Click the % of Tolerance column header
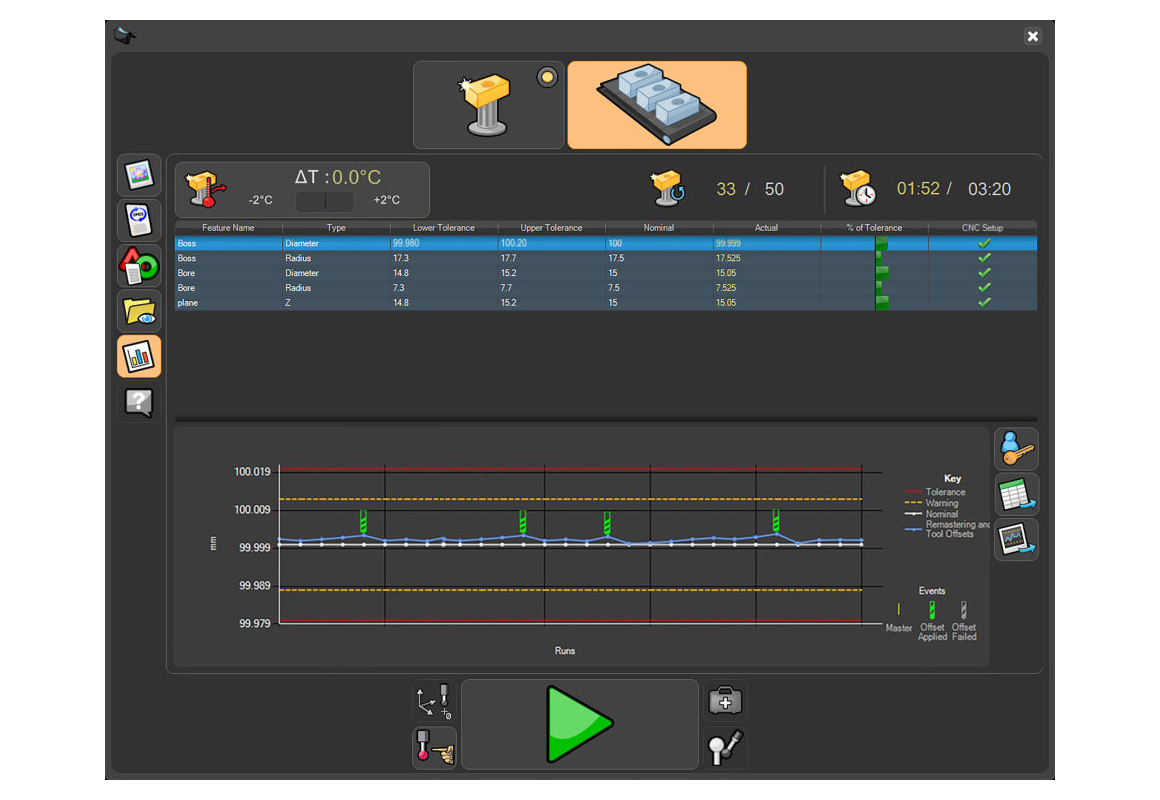 click(x=874, y=228)
